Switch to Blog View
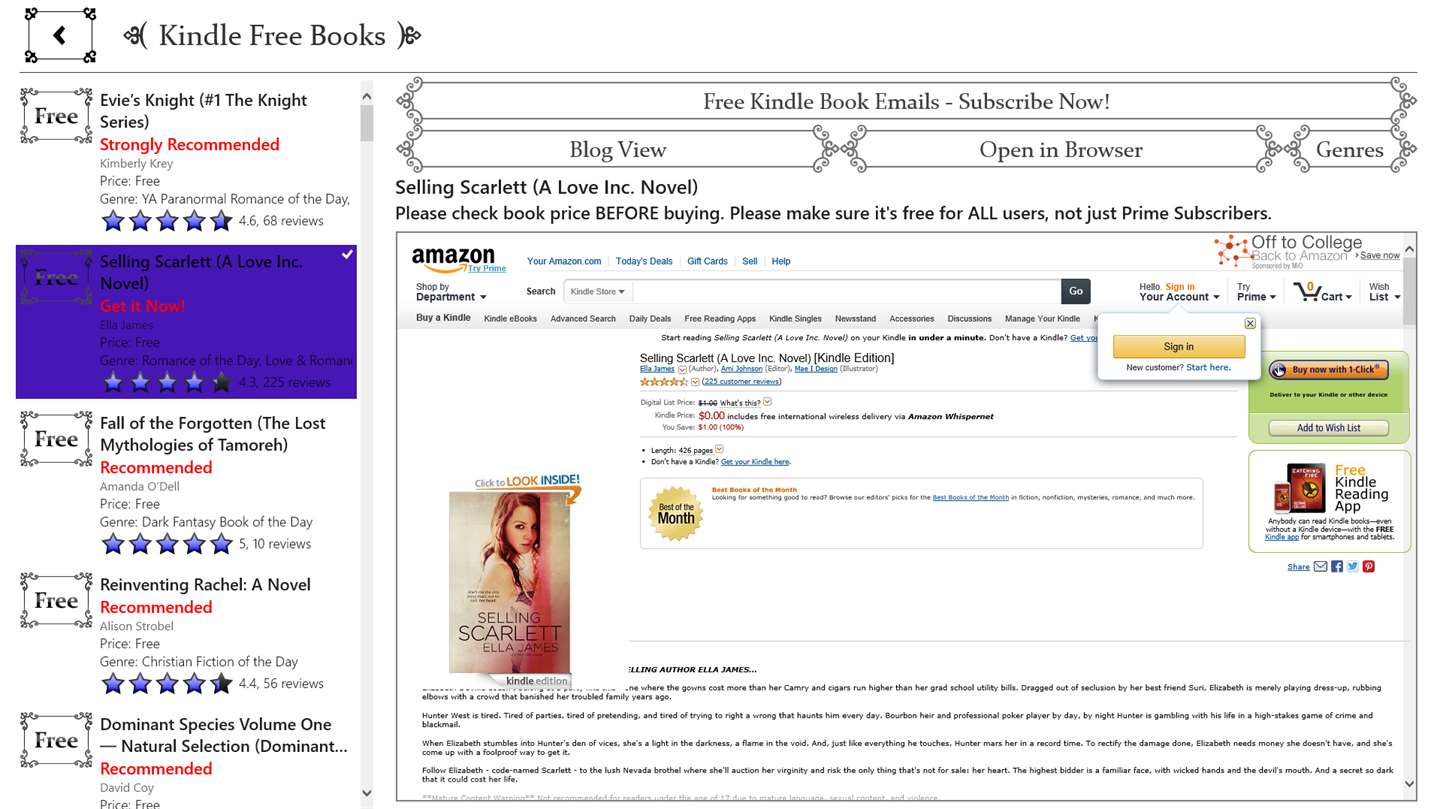 point(618,150)
